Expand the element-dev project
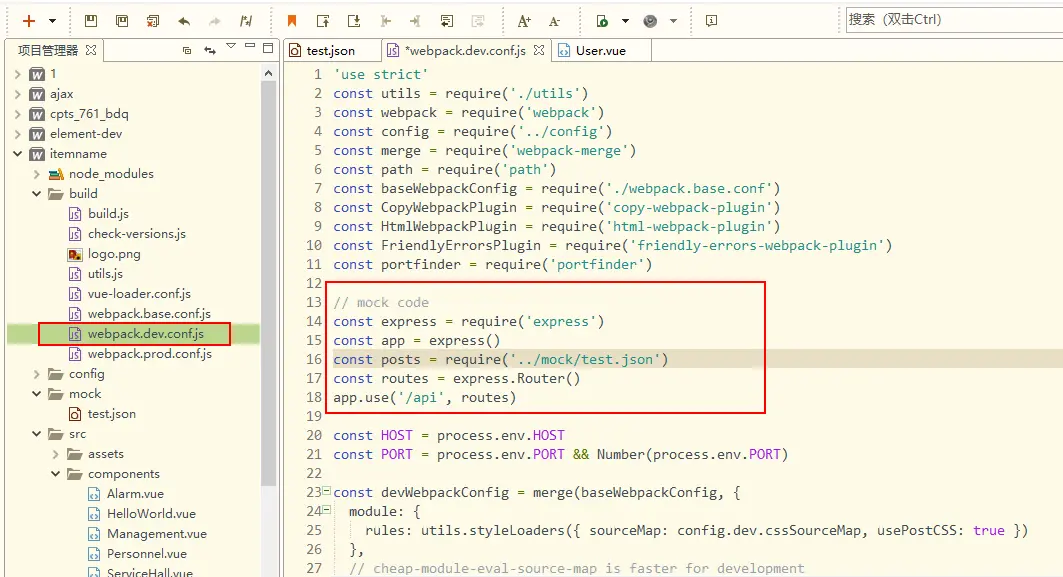Screen dimensions: 1063x577 pyautogui.click(x=18, y=134)
